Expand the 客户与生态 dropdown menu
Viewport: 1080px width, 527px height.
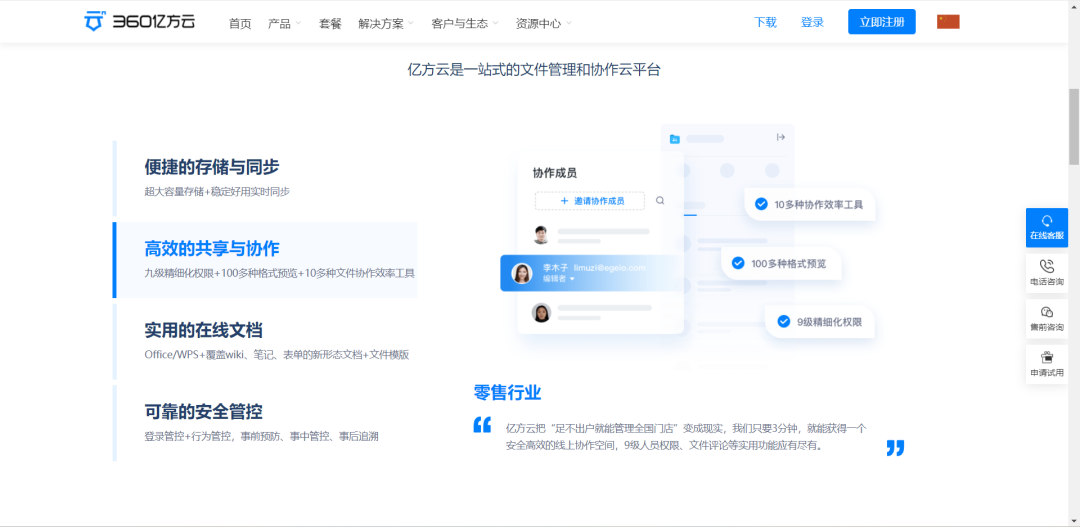(x=465, y=23)
